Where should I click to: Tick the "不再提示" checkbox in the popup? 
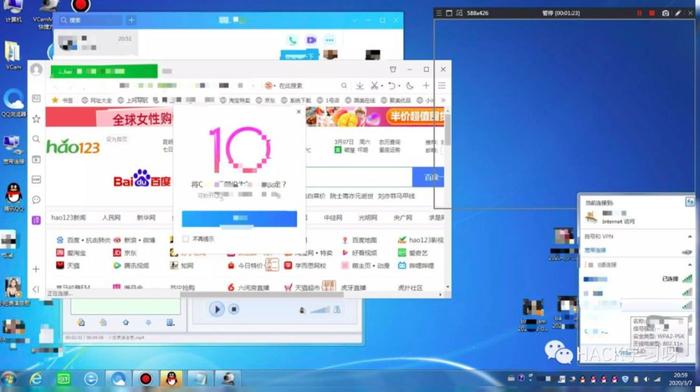186,239
